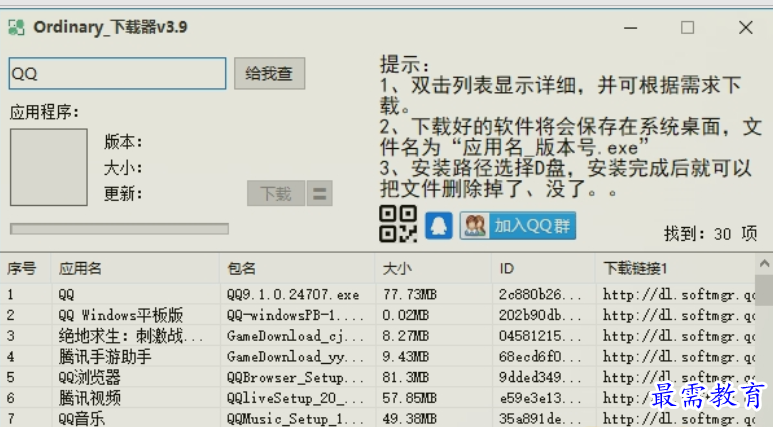The height and width of the screenshot is (427, 773).
Task: Click ID cell 2c880b26...
Action: point(540,295)
